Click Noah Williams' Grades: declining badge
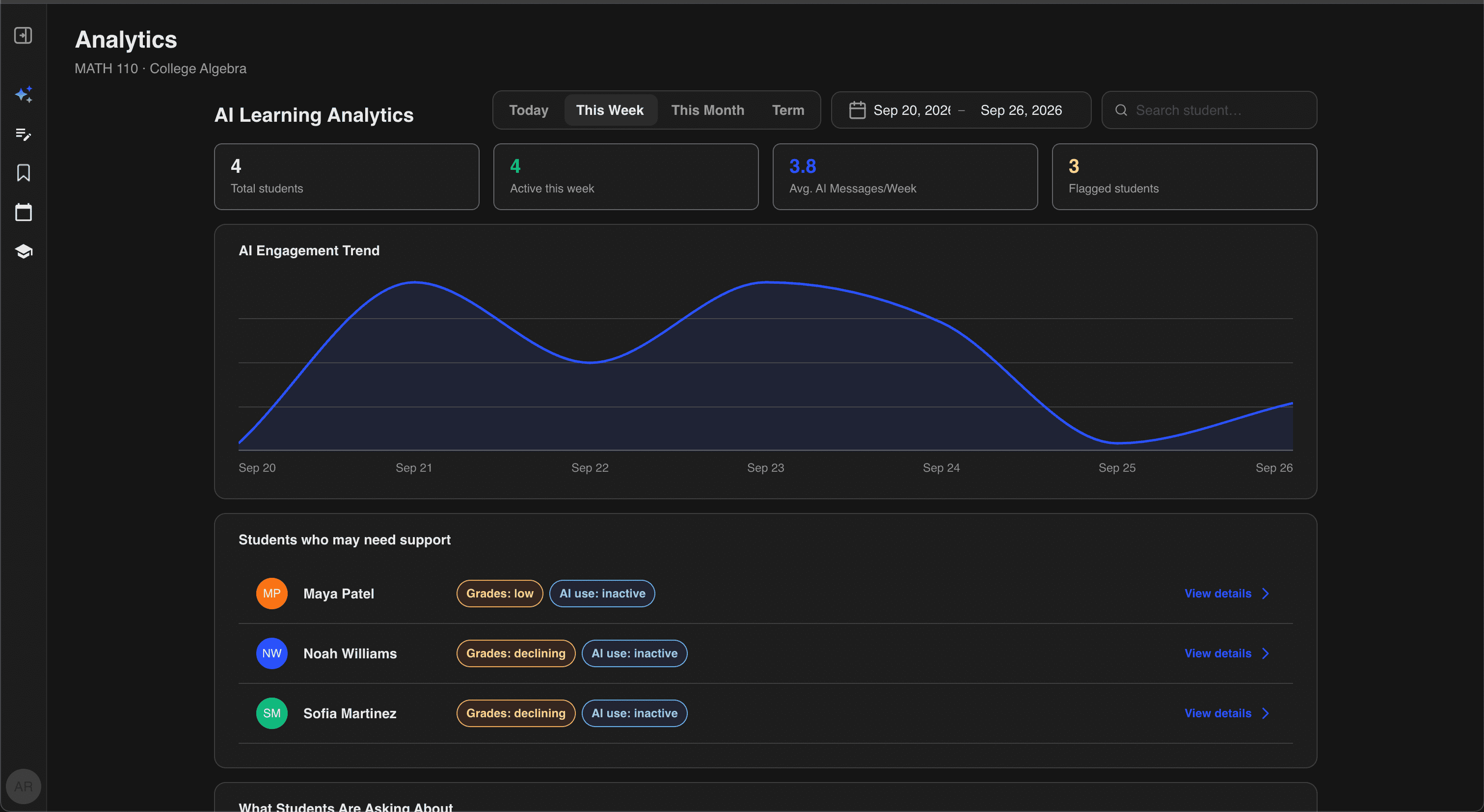This screenshot has height=812, width=1484. pos(515,653)
